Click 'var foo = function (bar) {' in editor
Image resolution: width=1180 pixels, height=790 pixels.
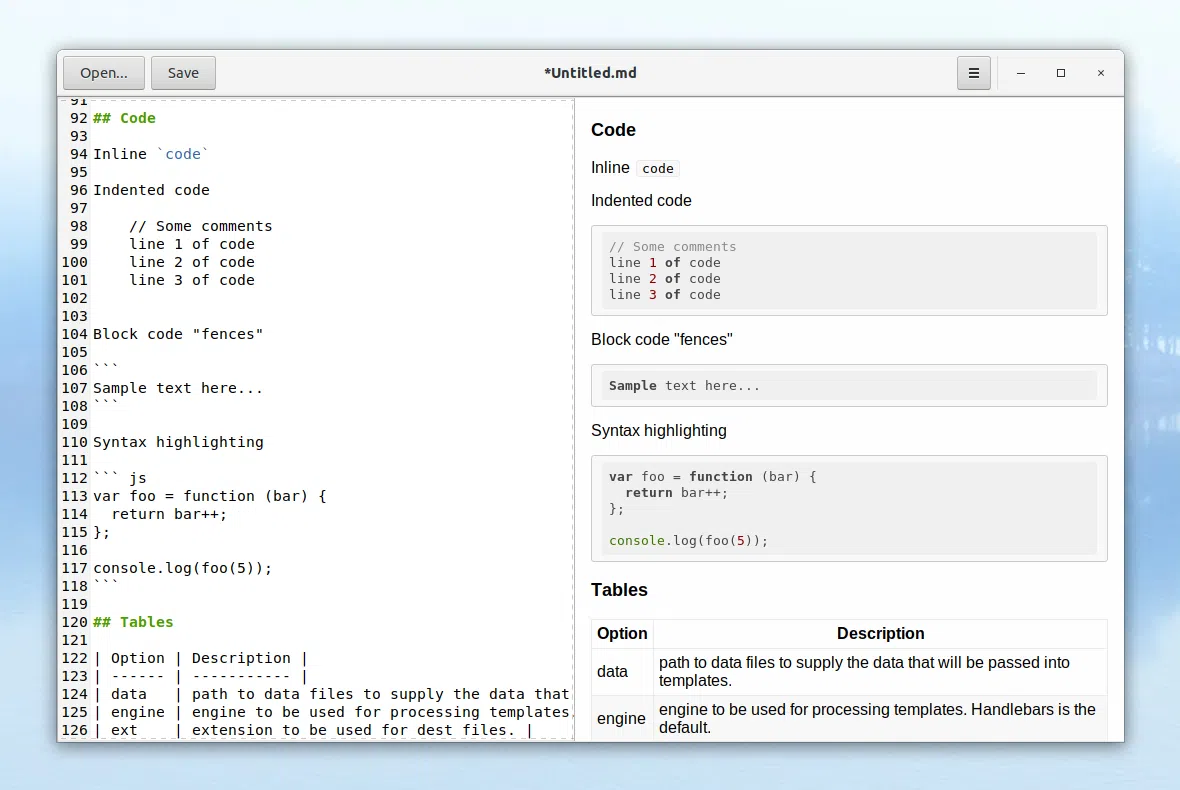pyautogui.click(x=210, y=497)
